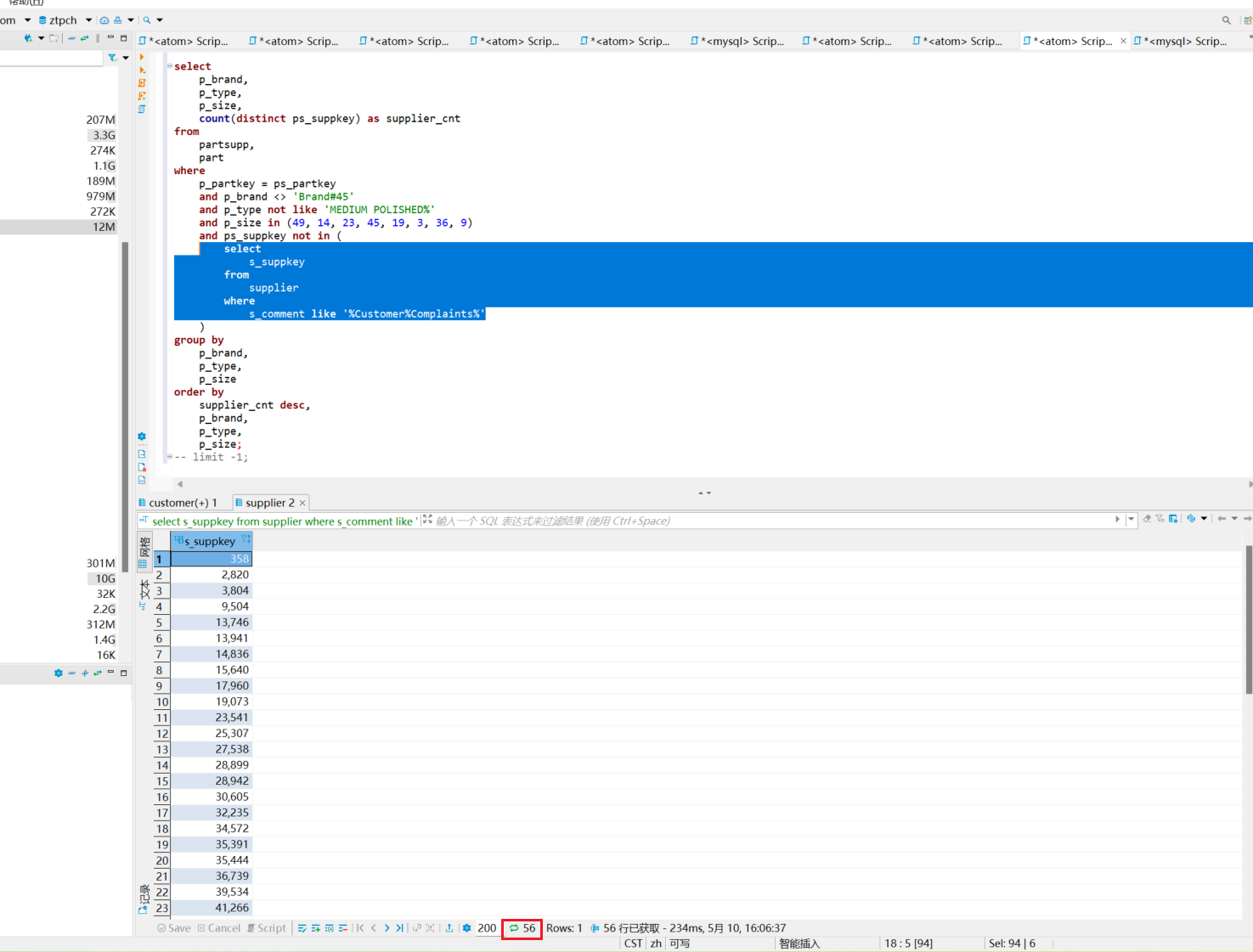Image resolution: width=1253 pixels, height=952 pixels.
Task: Open the s_suppkey column filter arrows
Action: [246, 539]
